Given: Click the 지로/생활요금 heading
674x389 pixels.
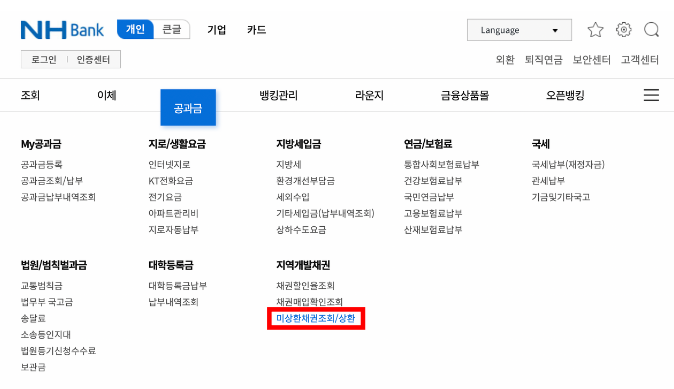Looking at the screenshot, I should coord(177,144).
